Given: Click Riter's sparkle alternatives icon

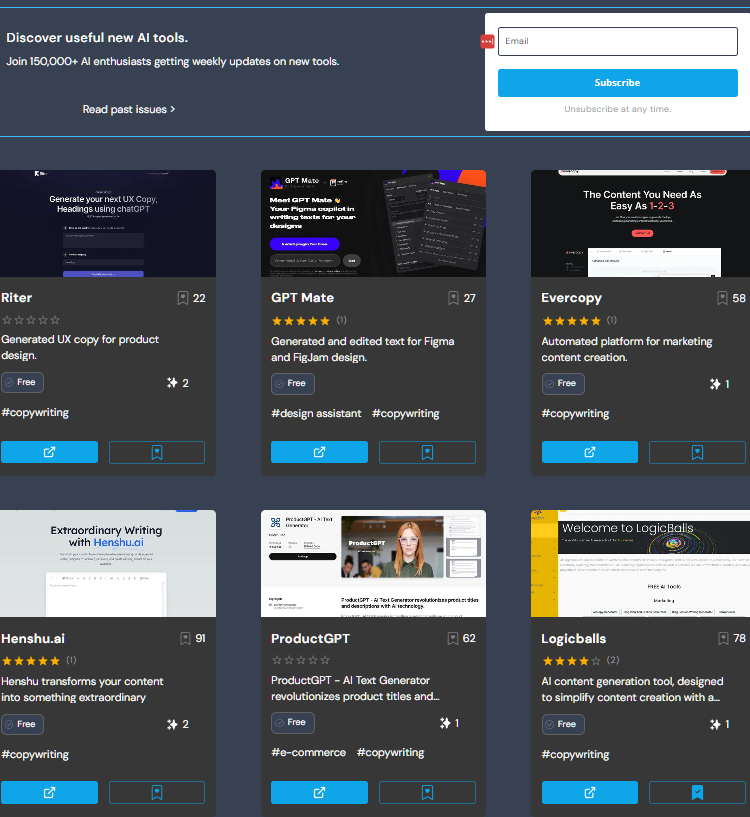Looking at the screenshot, I should 172,383.
